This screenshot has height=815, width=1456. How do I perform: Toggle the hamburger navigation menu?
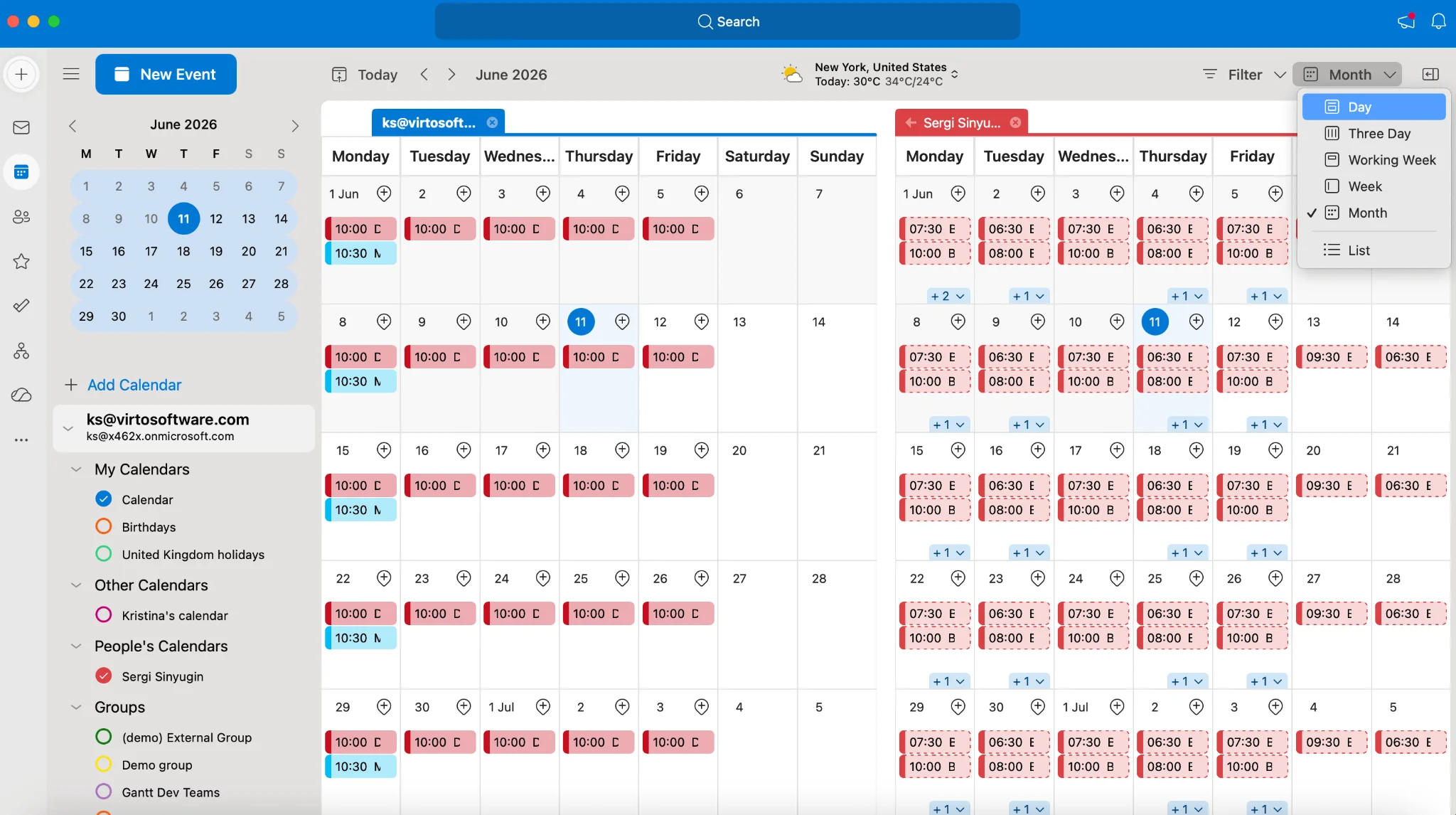click(71, 74)
